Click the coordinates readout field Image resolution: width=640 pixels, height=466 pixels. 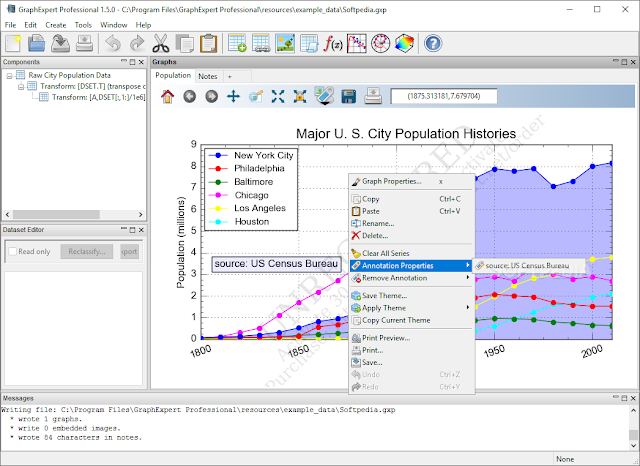click(x=444, y=96)
